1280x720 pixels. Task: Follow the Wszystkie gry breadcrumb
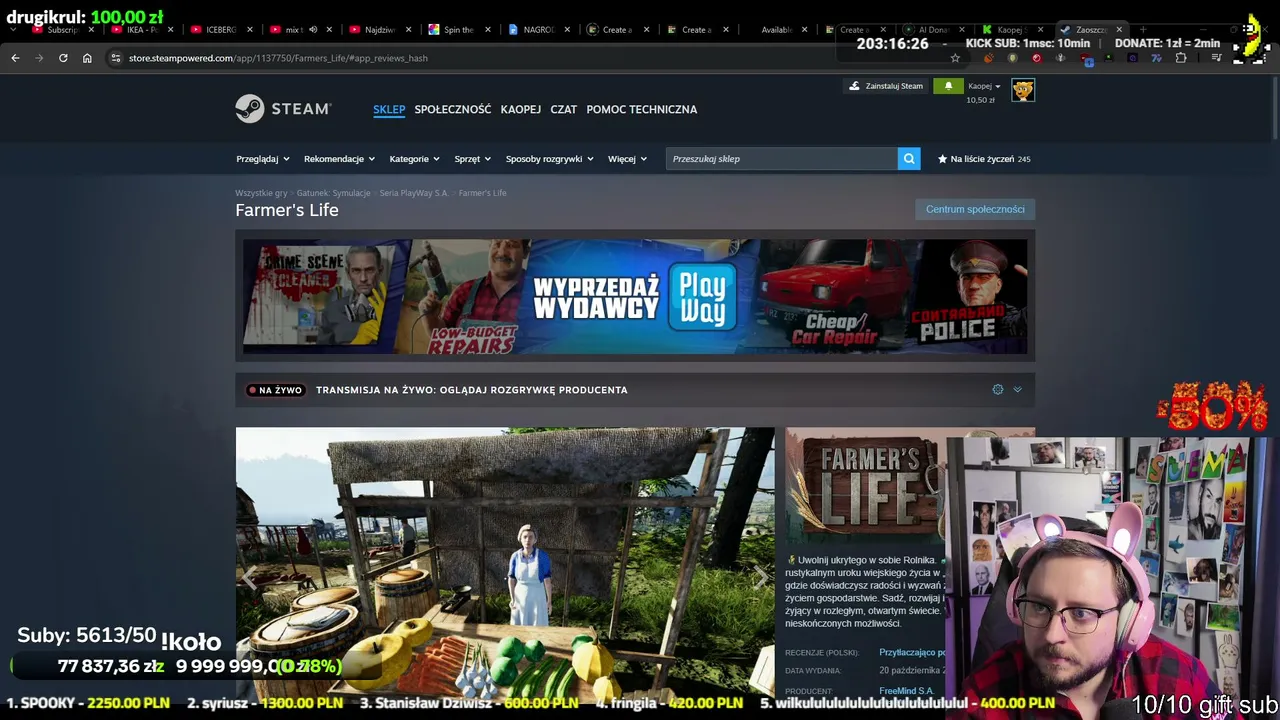tap(261, 193)
